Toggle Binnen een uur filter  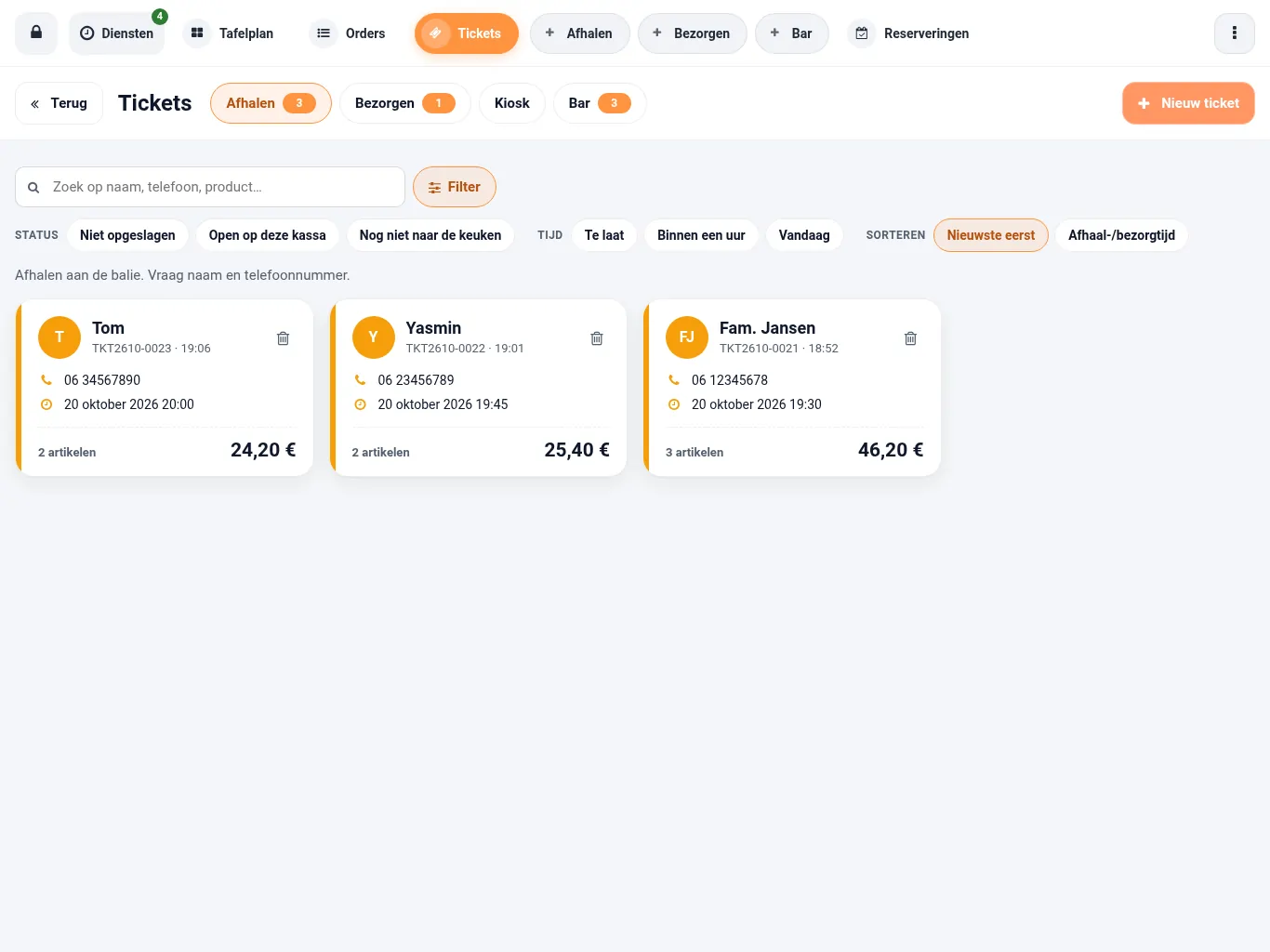[701, 235]
